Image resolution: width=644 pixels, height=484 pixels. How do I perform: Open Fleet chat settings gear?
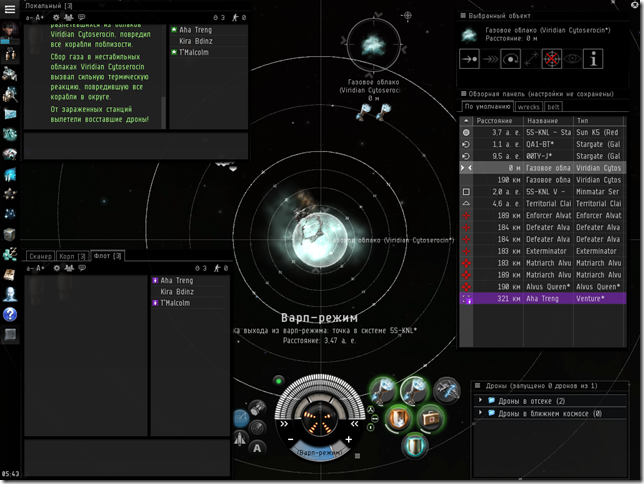(57, 268)
